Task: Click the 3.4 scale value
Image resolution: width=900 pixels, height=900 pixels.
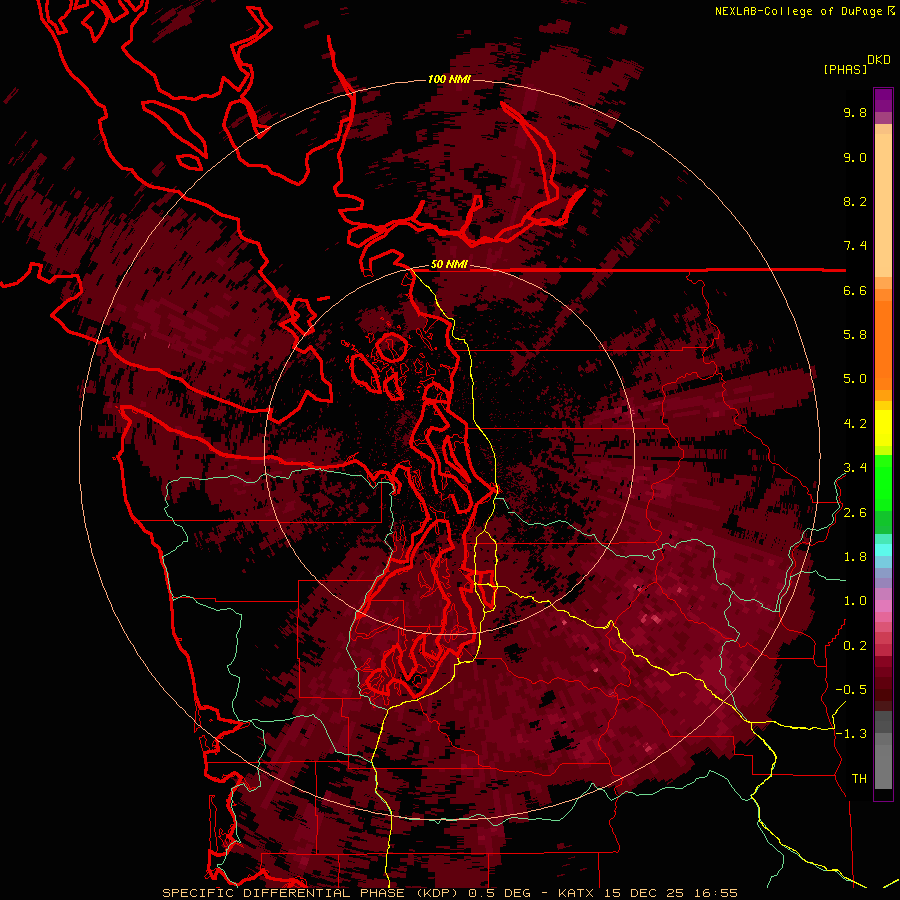Action: click(855, 468)
